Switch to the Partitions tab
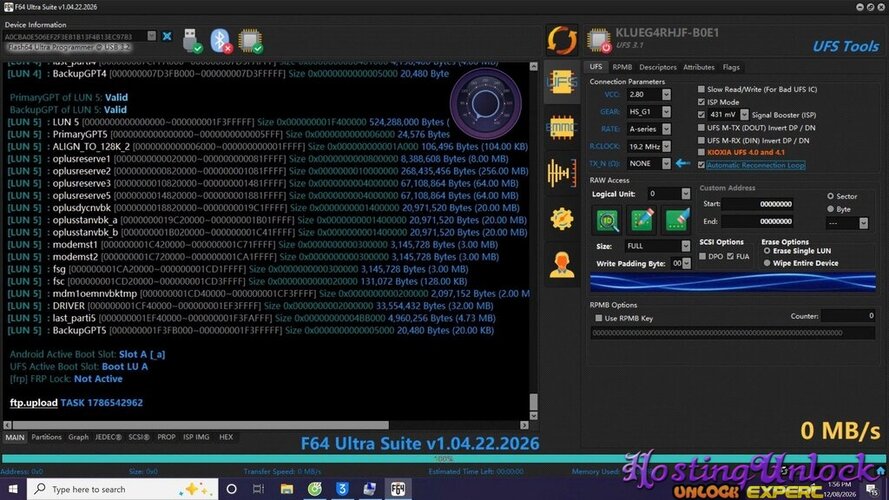889x500 pixels. 46,437
